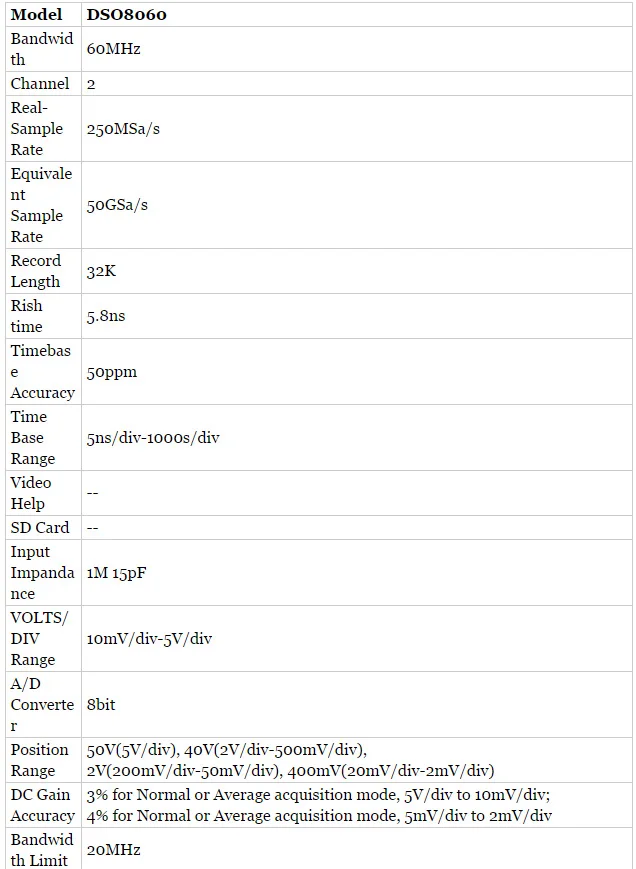Select the 60MHz bandwidth value
Image resolution: width=636 pixels, height=869 pixels.
(114, 49)
